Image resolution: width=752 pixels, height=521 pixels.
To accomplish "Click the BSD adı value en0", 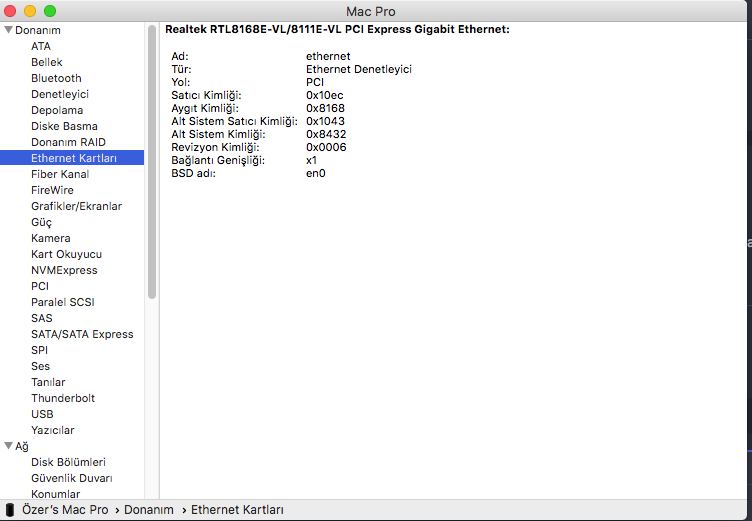I will click(316, 173).
